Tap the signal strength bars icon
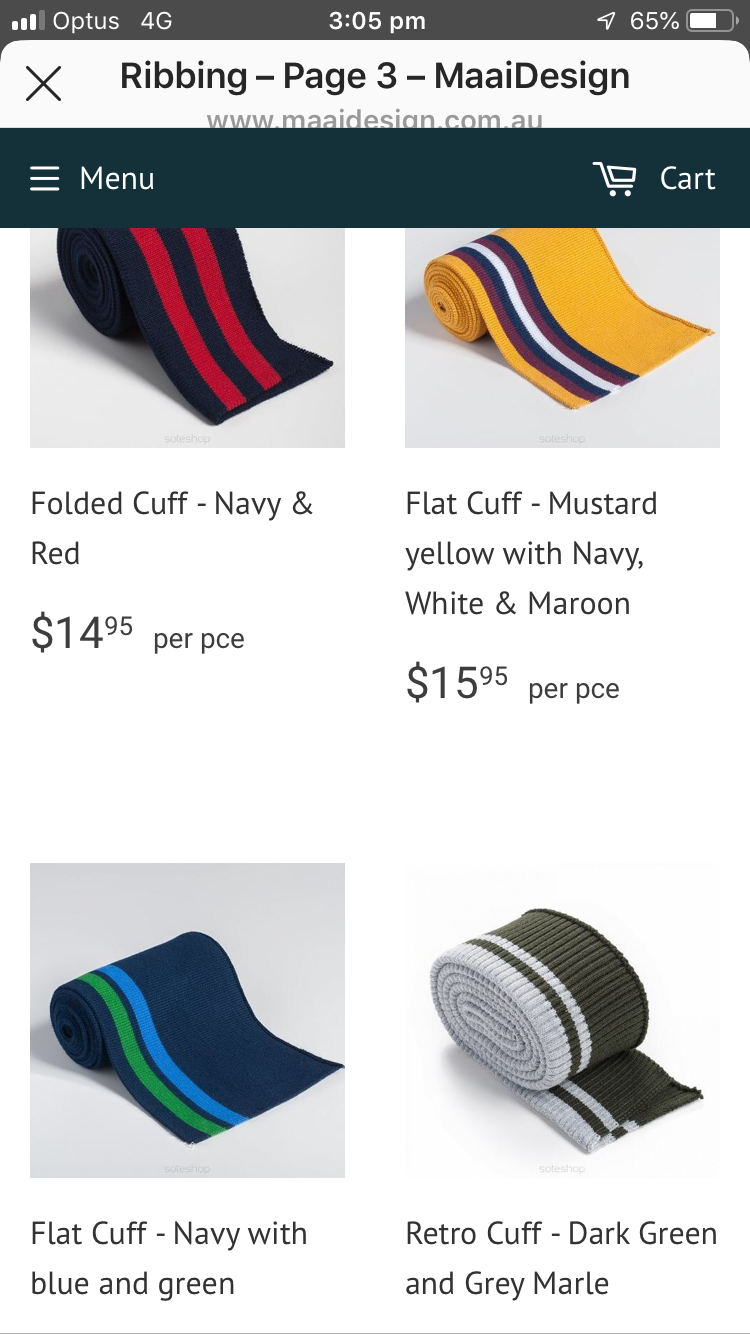750x1334 pixels. (x=28, y=21)
